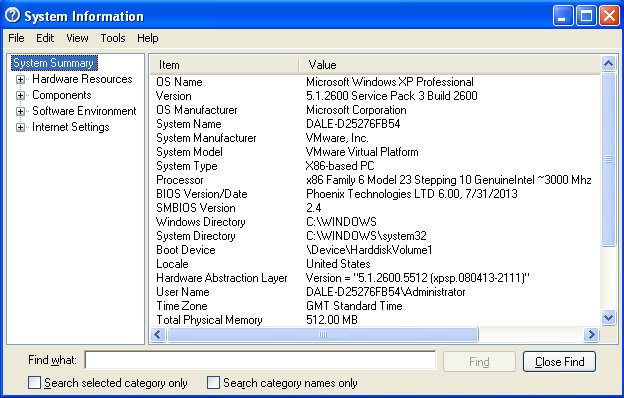Select the Total Physical Memory row
The height and width of the screenshot is (398, 624).
coord(375,320)
